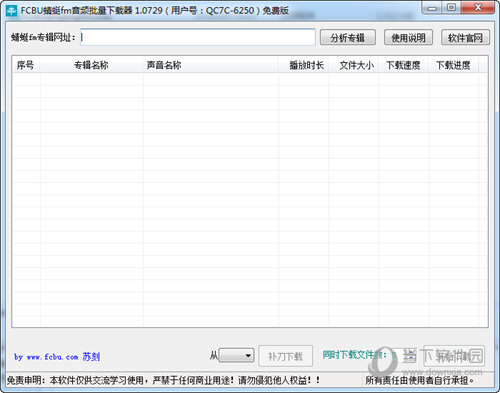This screenshot has width=500, height=393.
Task: Maximize the FCBU downloader window
Action: tap(452, 8)
